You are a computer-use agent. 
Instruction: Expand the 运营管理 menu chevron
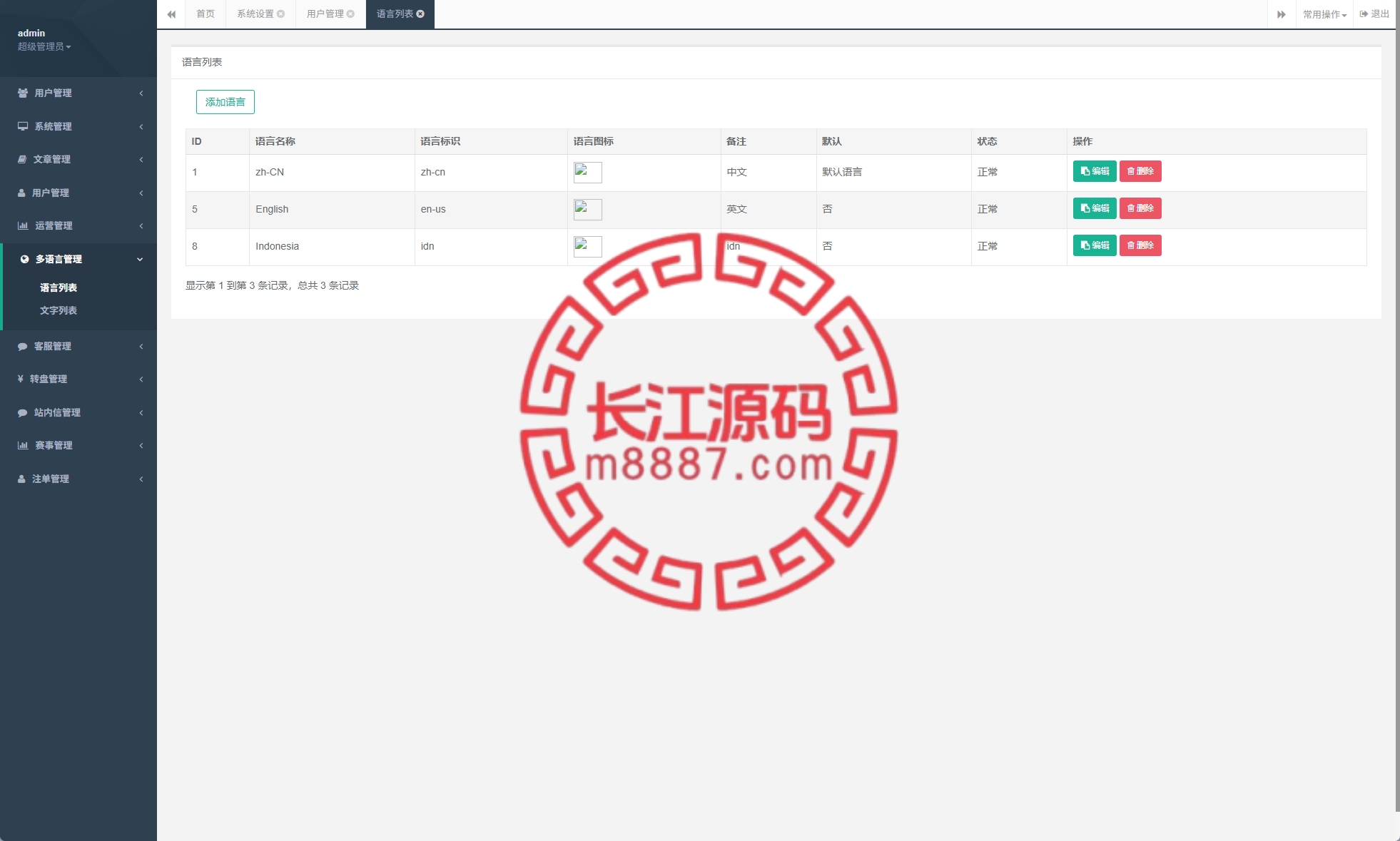click(x=141, y=225)
